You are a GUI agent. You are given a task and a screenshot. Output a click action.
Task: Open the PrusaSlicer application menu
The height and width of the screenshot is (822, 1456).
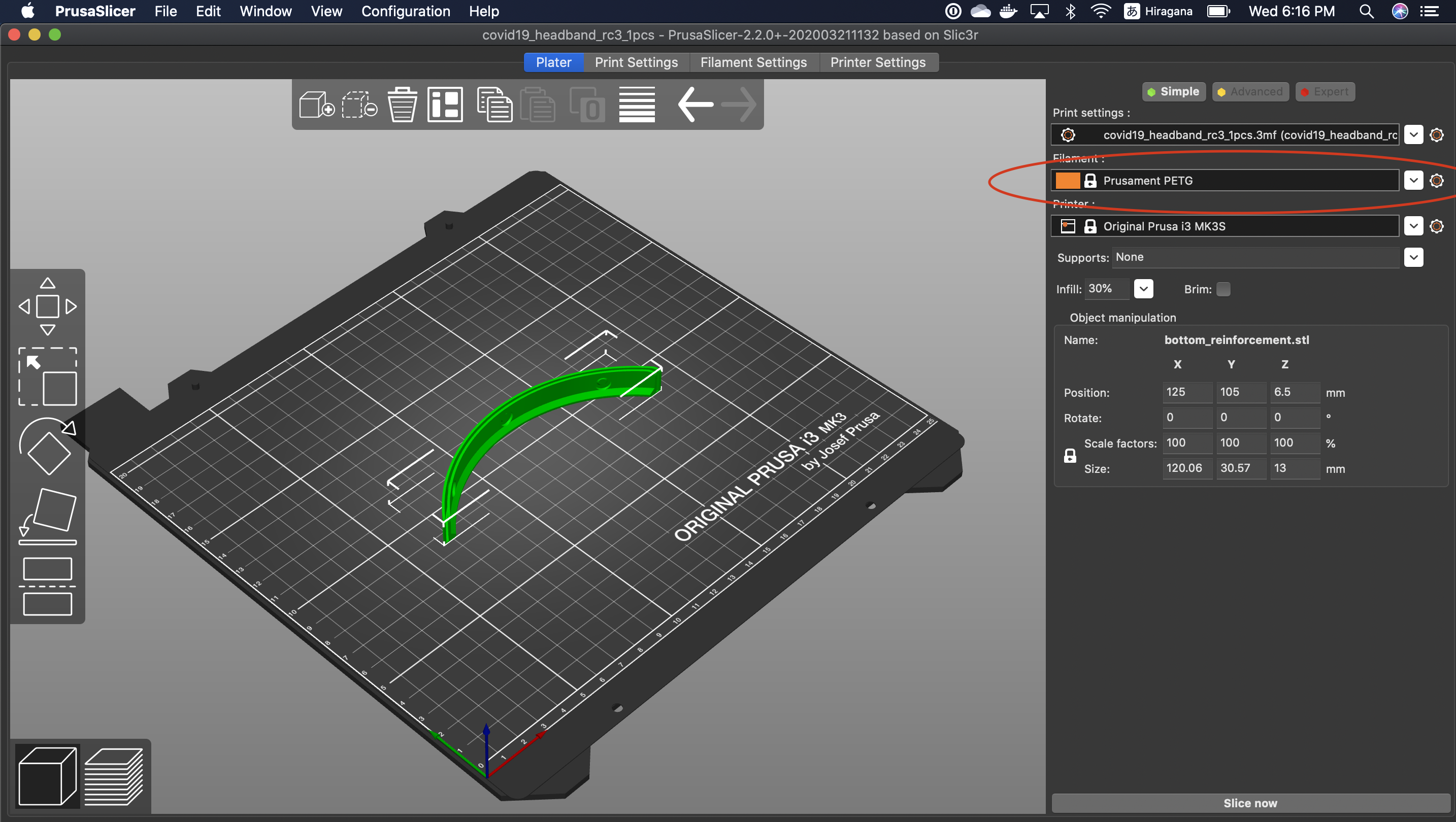click(x=95, y=11)
